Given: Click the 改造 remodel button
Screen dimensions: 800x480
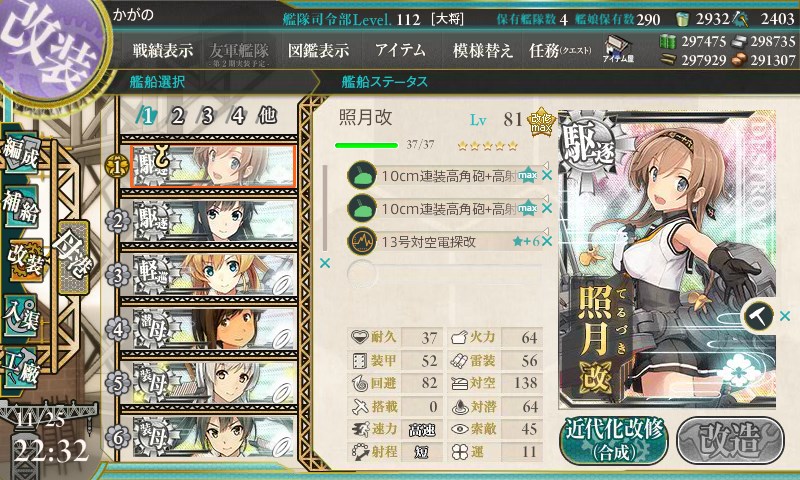Looking at the screenshot, I should [x=730, y=440].
